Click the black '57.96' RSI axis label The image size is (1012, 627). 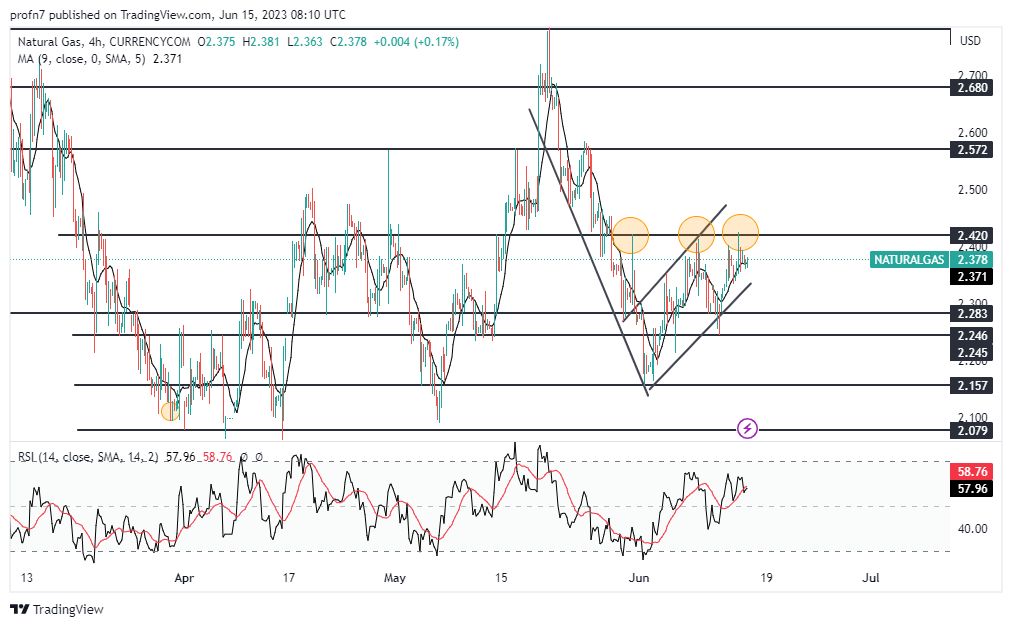[971, 488]
